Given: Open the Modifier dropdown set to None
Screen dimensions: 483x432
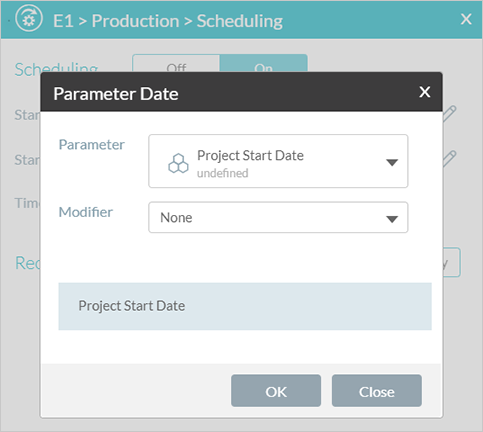Looking at the screenshot, I should [278, 217].
